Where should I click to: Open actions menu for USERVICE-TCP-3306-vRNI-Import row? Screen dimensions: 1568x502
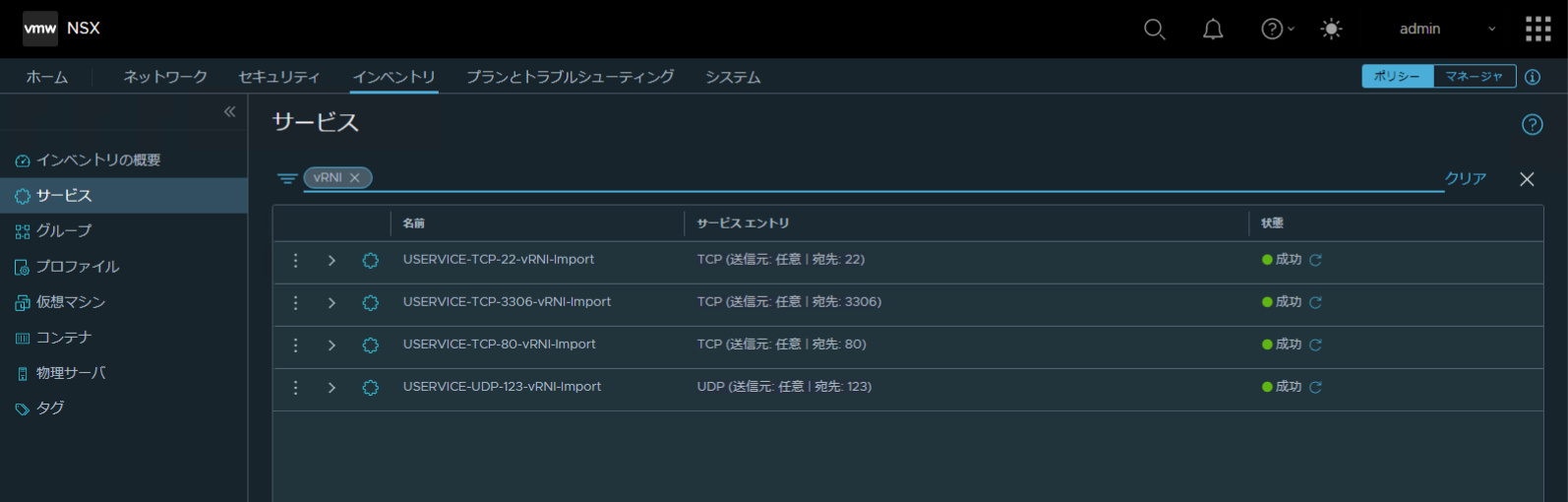(x=295, y=302)
